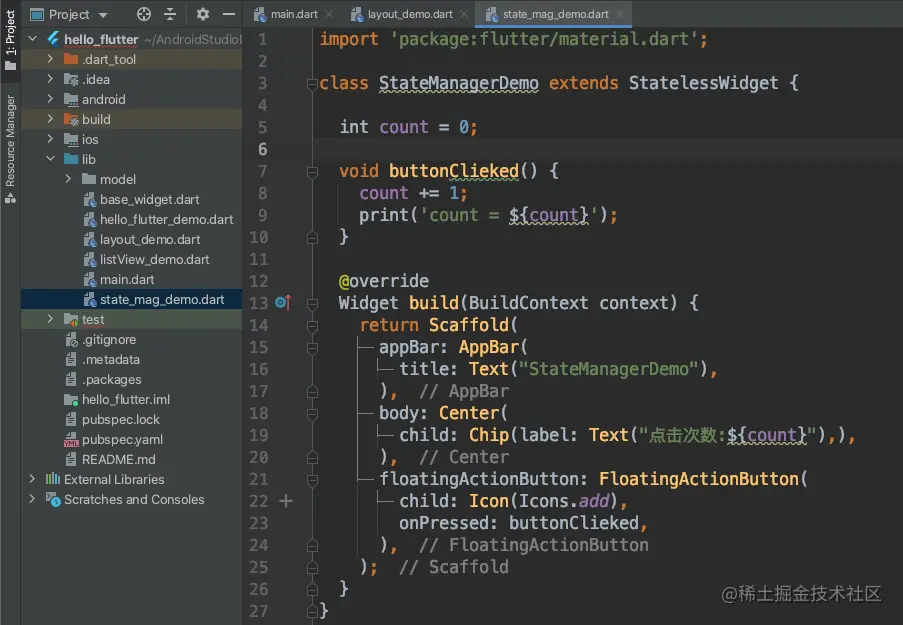Viewport: 903px width, 625px height.
Task: Expand the model folder
Action: click(x=68, y=179)
